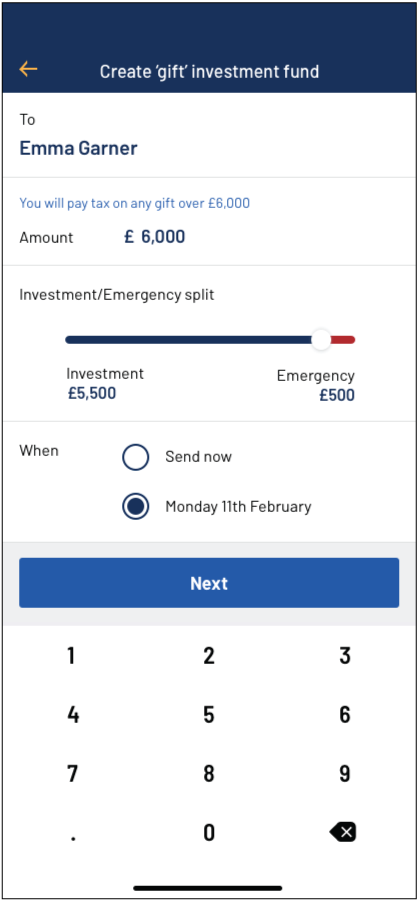Tap digit 2 on the keypad
The height and width of the screenshot is (901, 418).
tap(209, 655)
